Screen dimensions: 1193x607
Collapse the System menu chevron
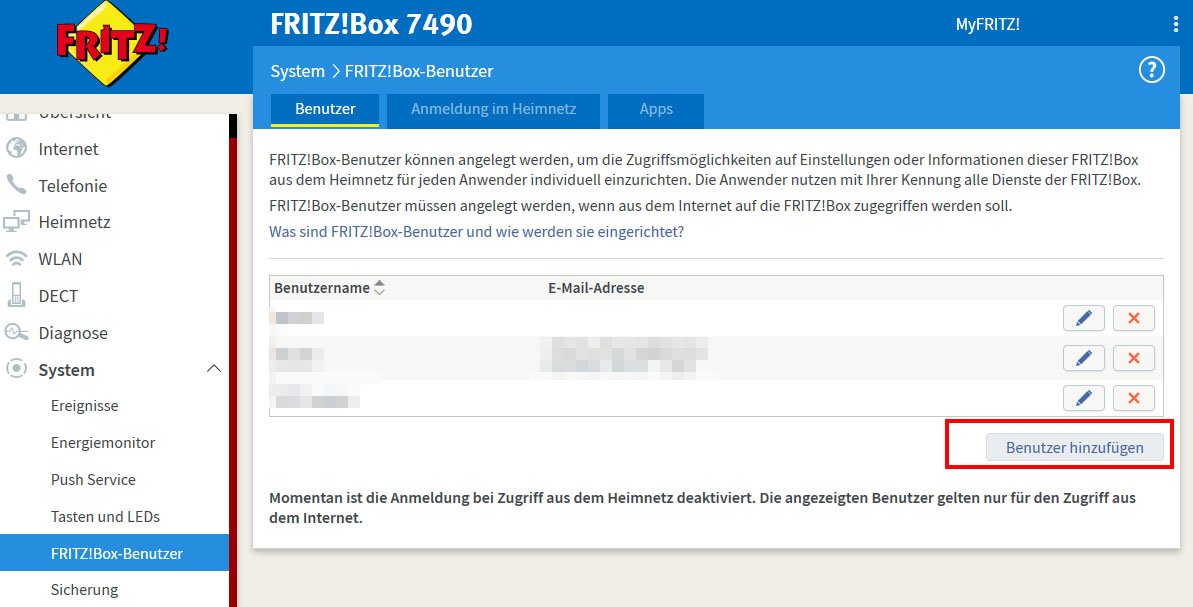(x=215, y=369)
